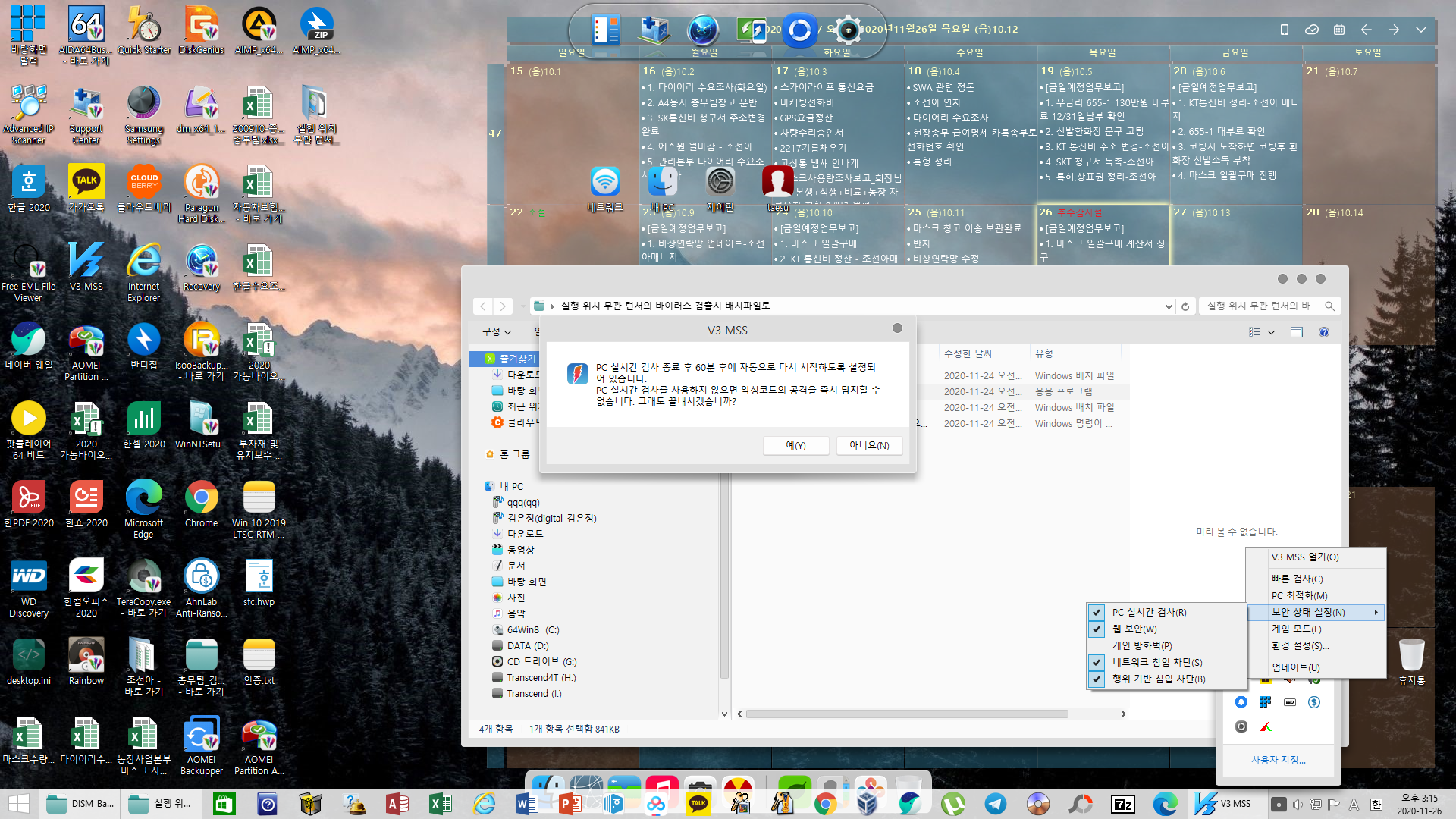Screen dimensions: 1456x819
Task: Toggle preview pane icon in Explorer
Action: 1297,332
